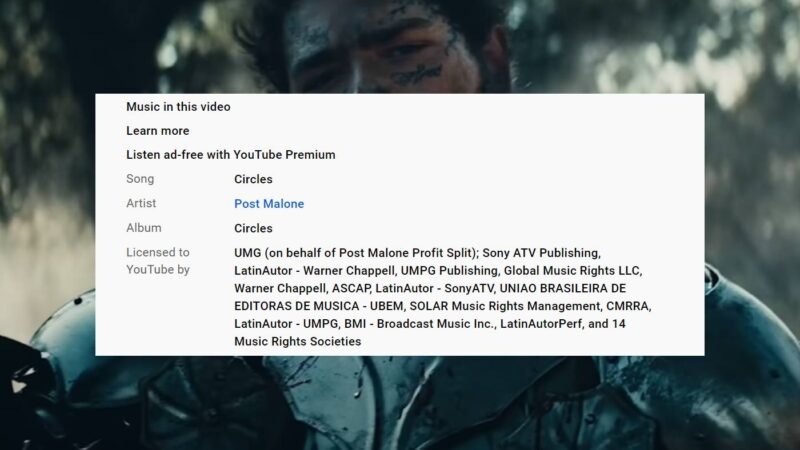Click the 14 Music Rights Societies text
The height and width of the screenshot is (450, 800).
click(x=297, y=341)
